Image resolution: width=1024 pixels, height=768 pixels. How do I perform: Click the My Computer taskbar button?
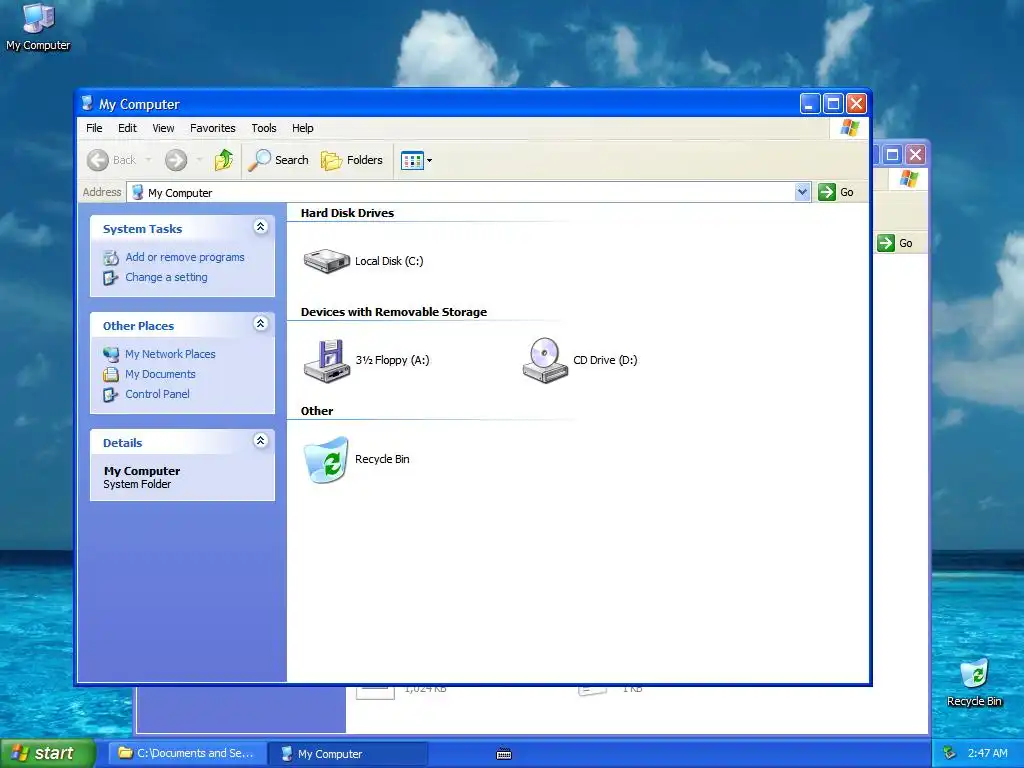[348, 753]
